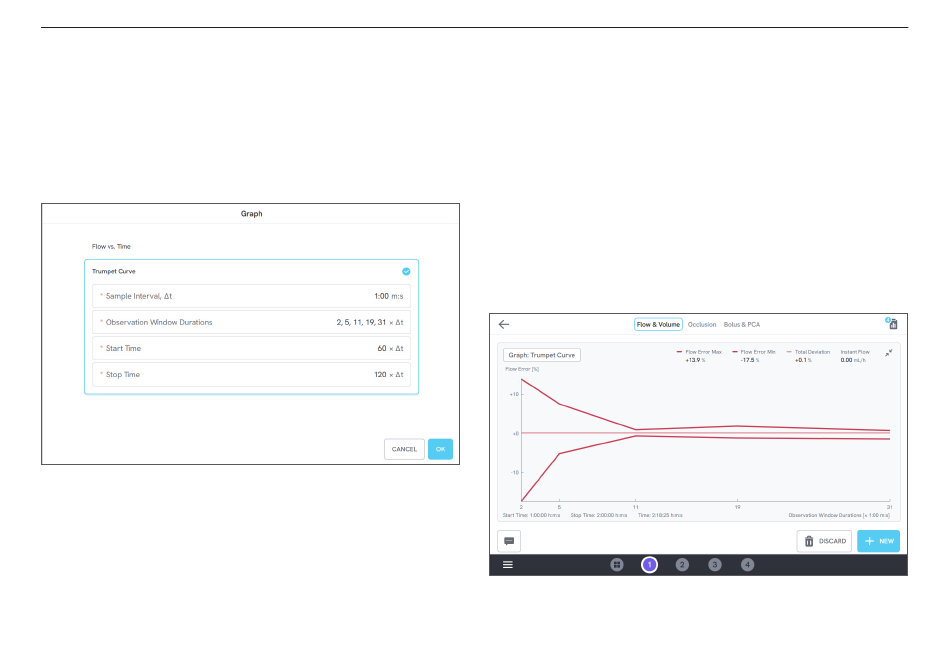The height and width of the screenshot is (657, 950).
Task: Open the grid overview icon in bottom bar
Action: pos(617,565)
